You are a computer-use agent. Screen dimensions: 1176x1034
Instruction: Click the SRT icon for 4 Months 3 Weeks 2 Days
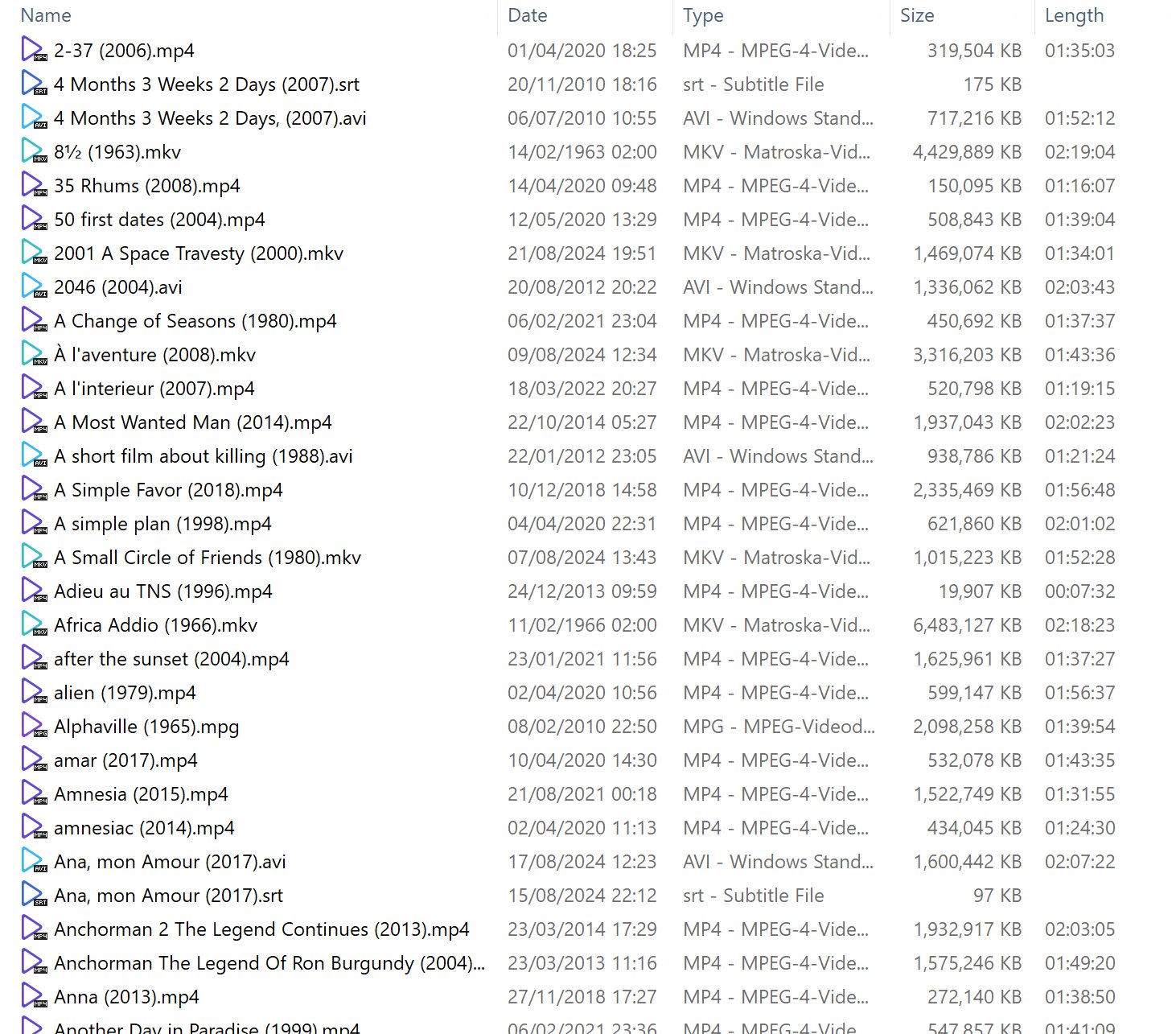[34, 84]
